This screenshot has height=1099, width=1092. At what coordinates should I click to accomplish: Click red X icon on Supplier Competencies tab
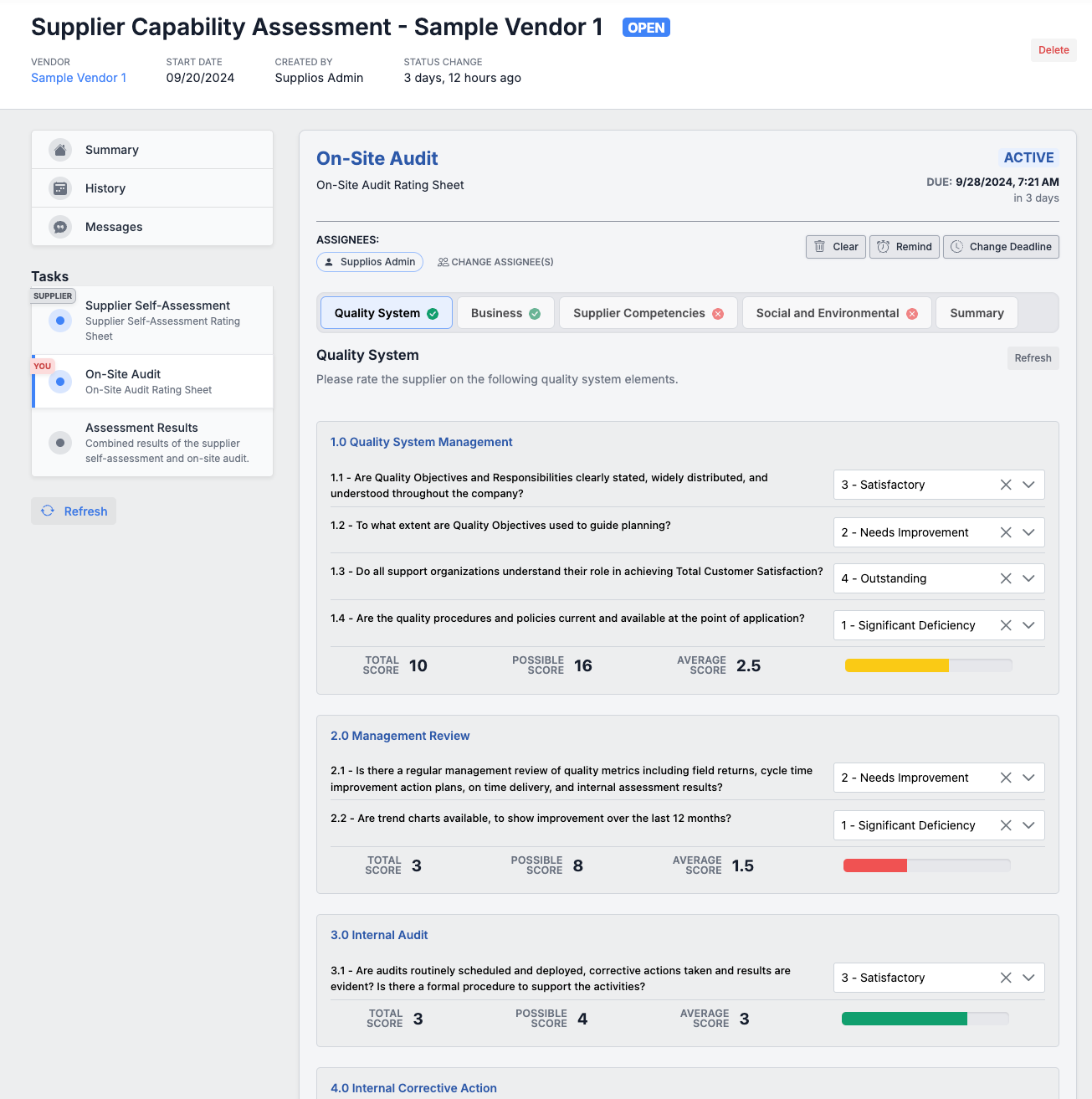coord(718,314)
